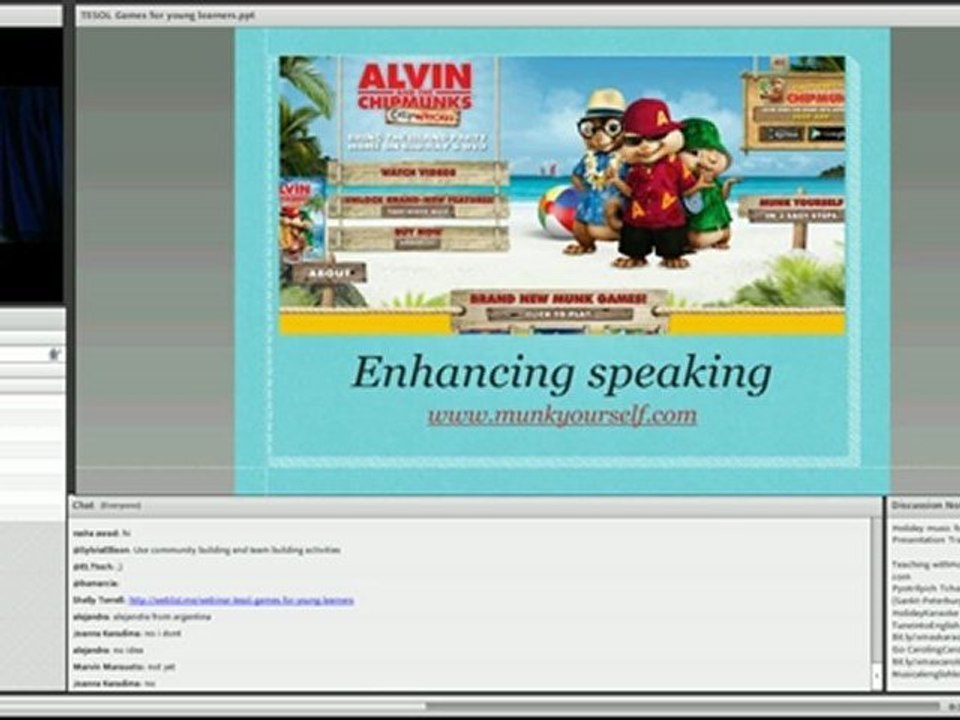Image resolution: width=960 pixels, height=720 pixels.
Task: Click the Alvin and the Chipmunks logo
Action: point(414,92)
